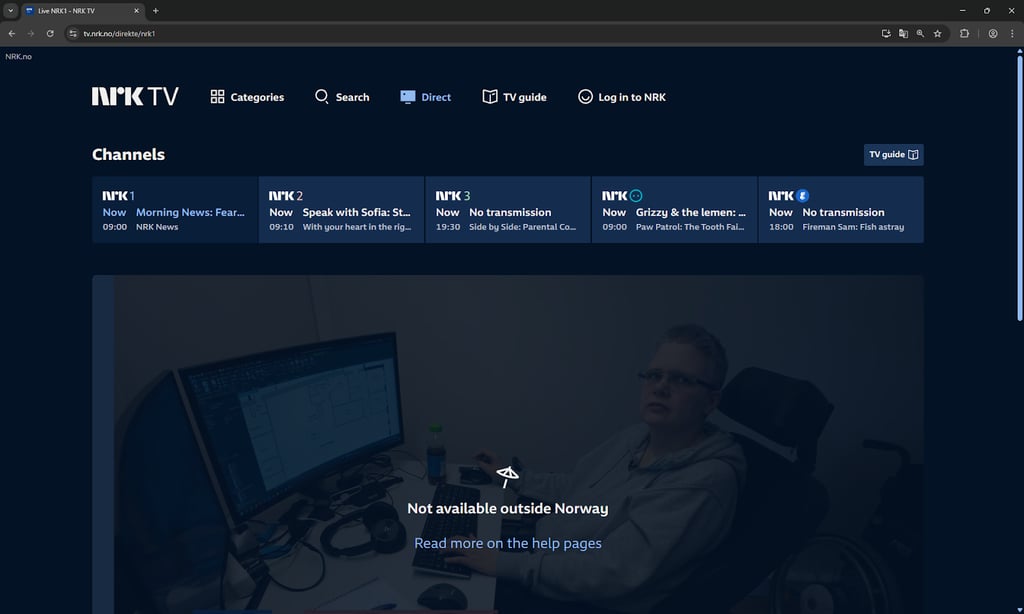Viewport: 1024px width, 614px height.
Task: Open Chrome three-dot menu
Action: tap(1012, 33)
